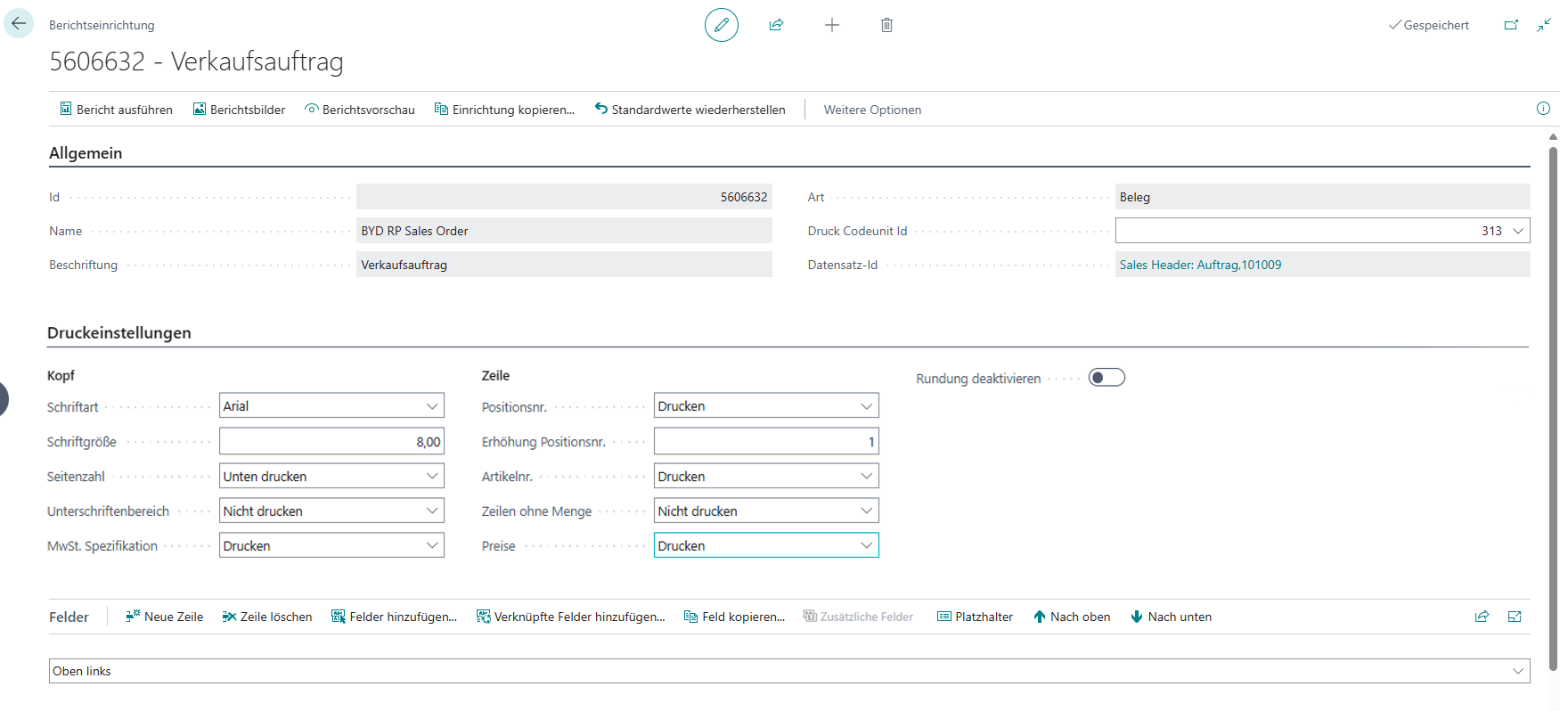Click the share icon in header
This screenshot has height=711, width=1568.
pyautogui.click(x=776, y=25)
